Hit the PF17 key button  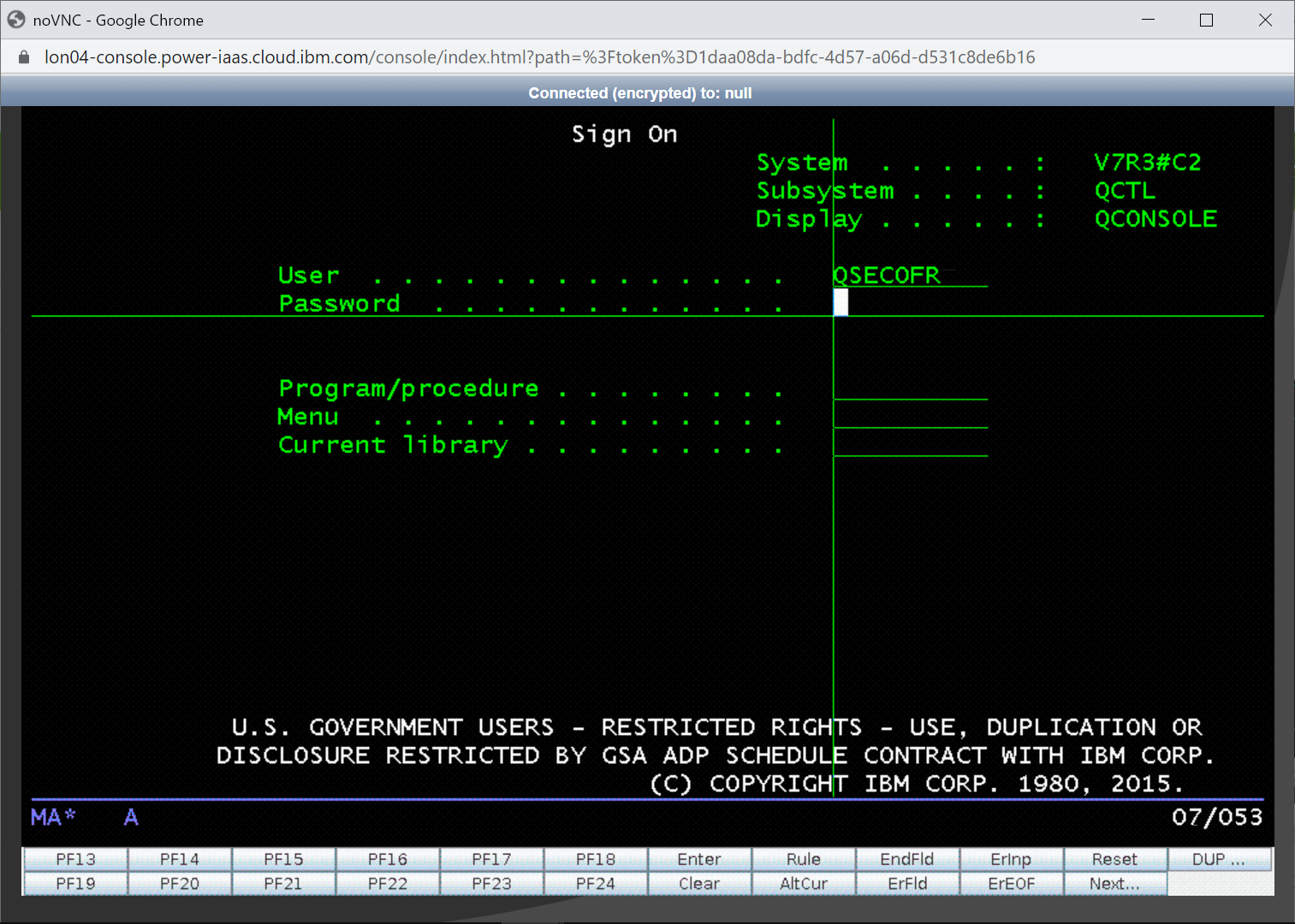click(491, 859)
